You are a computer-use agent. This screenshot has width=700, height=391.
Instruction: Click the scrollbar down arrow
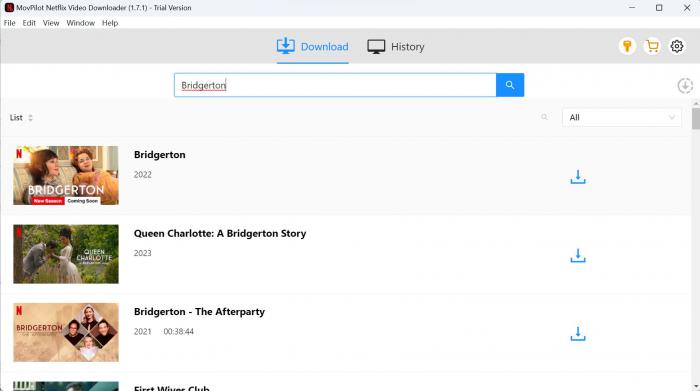click(696, 387)
